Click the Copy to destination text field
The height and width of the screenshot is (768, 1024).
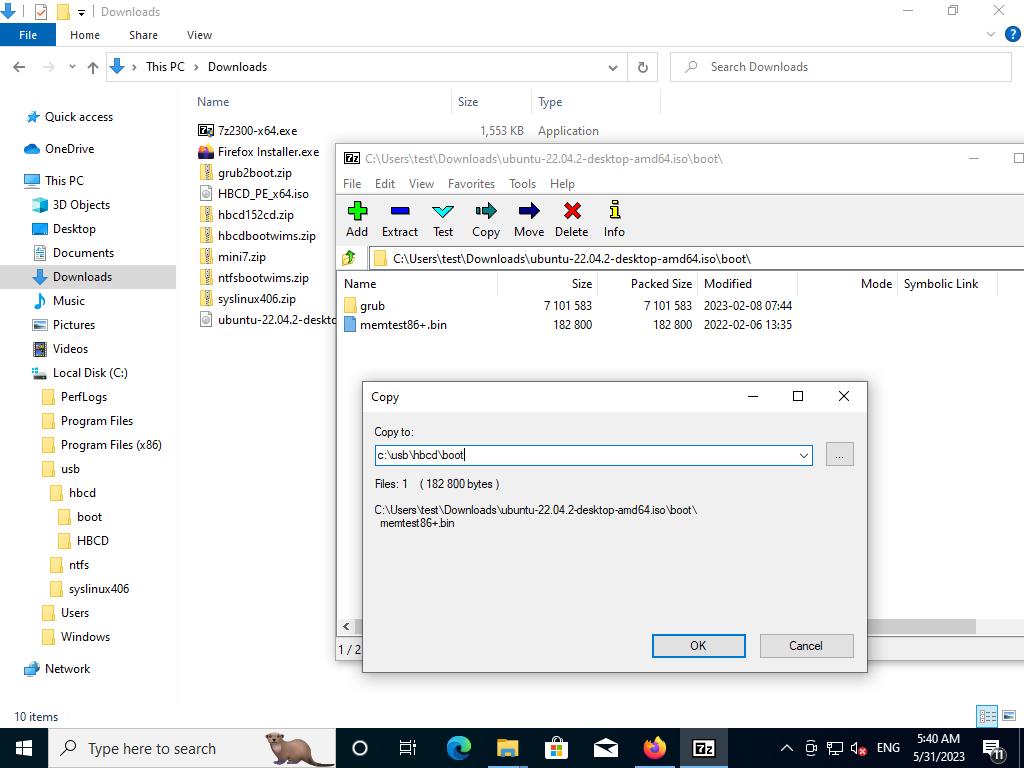tap(585, 455)
